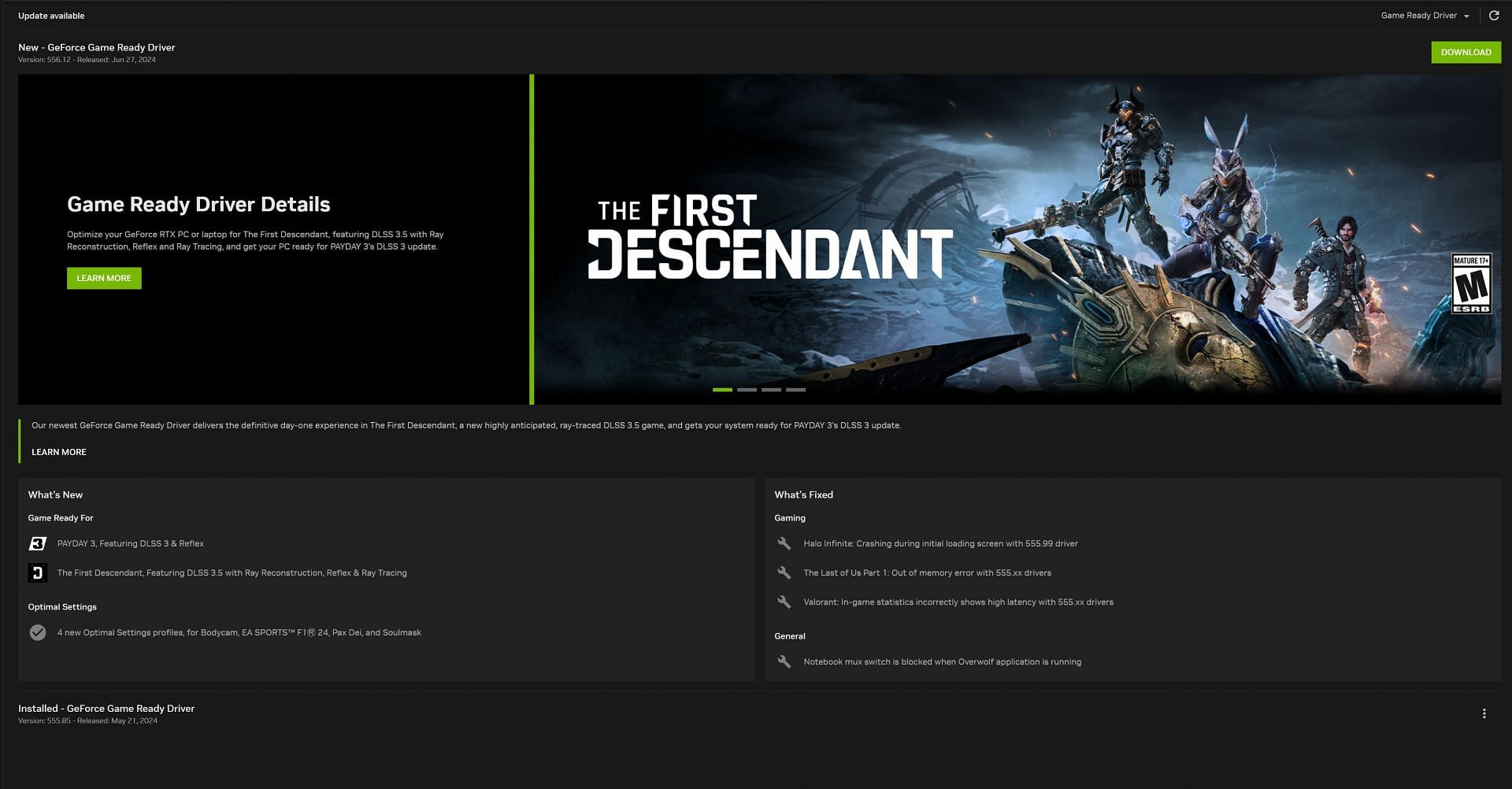Click the LEARN MORE link below banner
Screen dimensions: 1512x789
click(x=59, y=452)
